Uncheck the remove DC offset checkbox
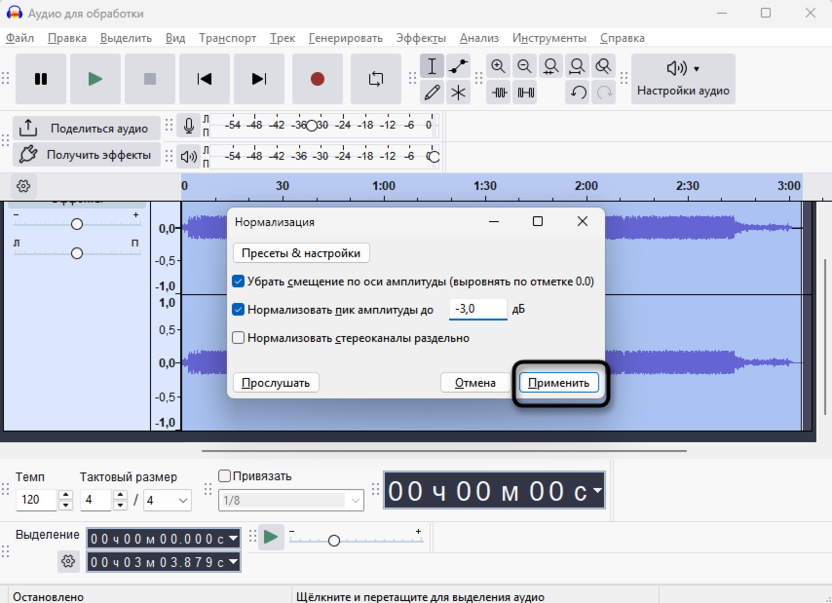 [238, 282]
